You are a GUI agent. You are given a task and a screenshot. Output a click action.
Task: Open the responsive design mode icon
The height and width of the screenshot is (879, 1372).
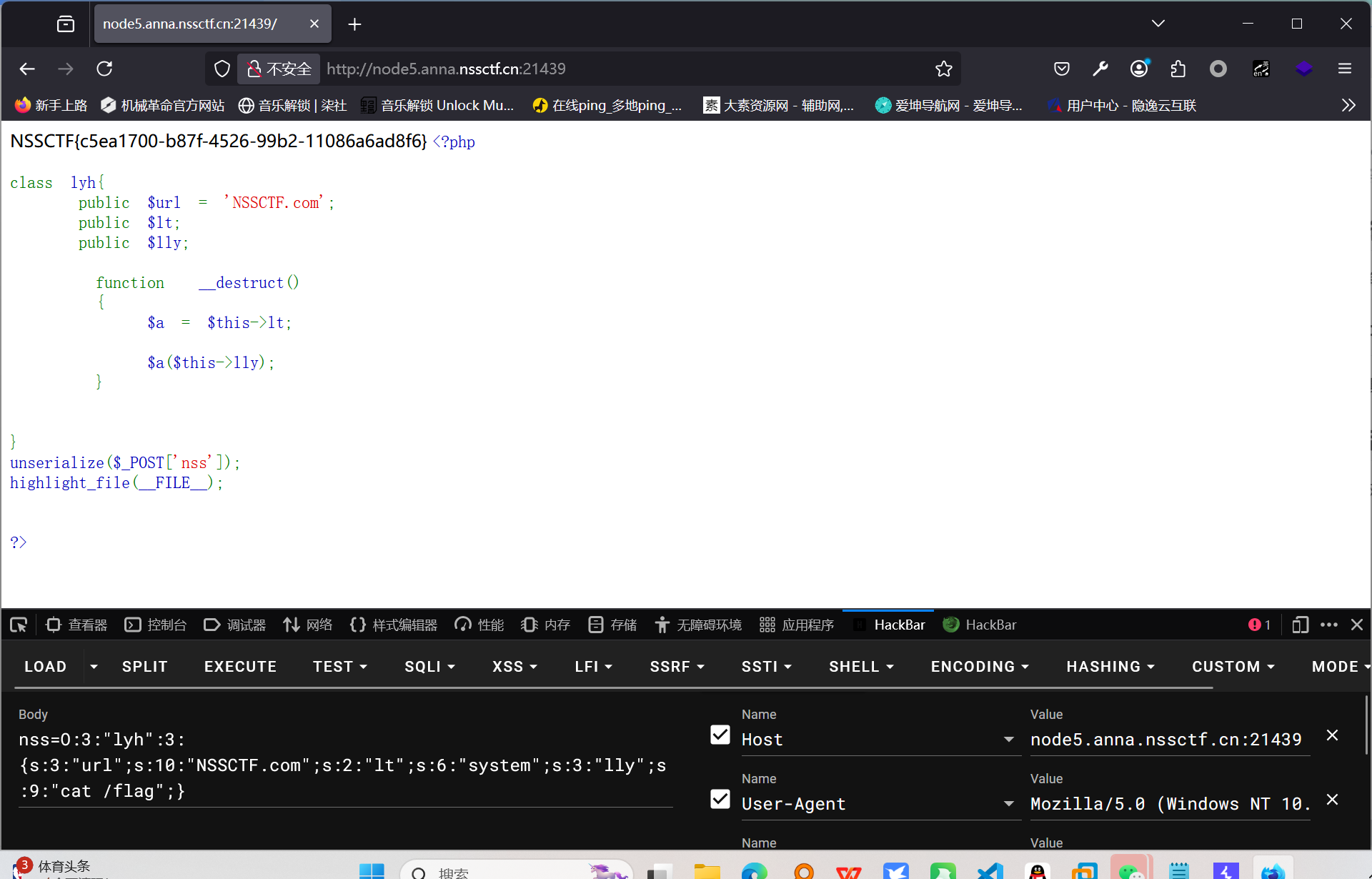pyautogui.click(x=1300, y=625)
